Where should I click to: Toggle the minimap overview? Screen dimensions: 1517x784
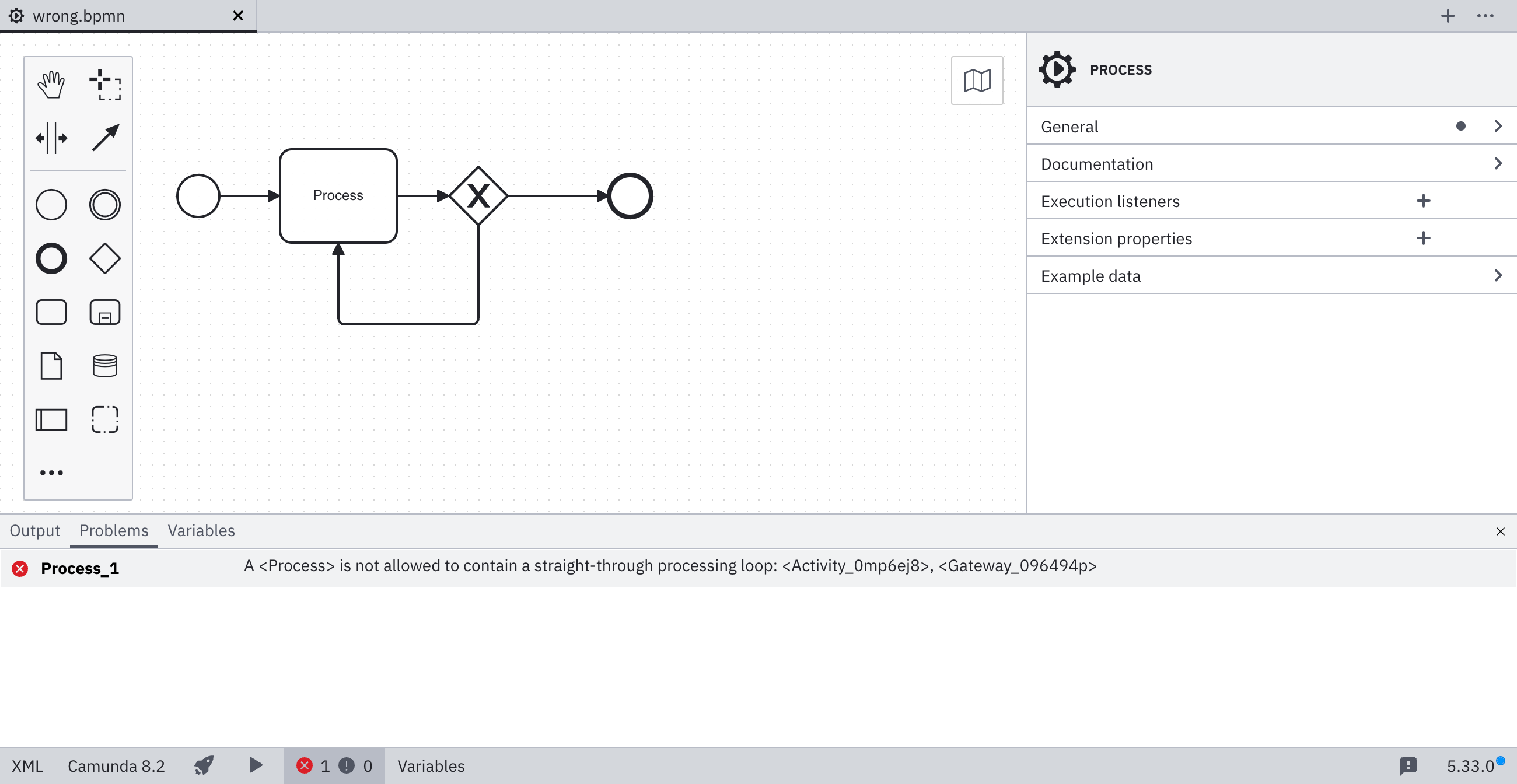coord(976,80)
